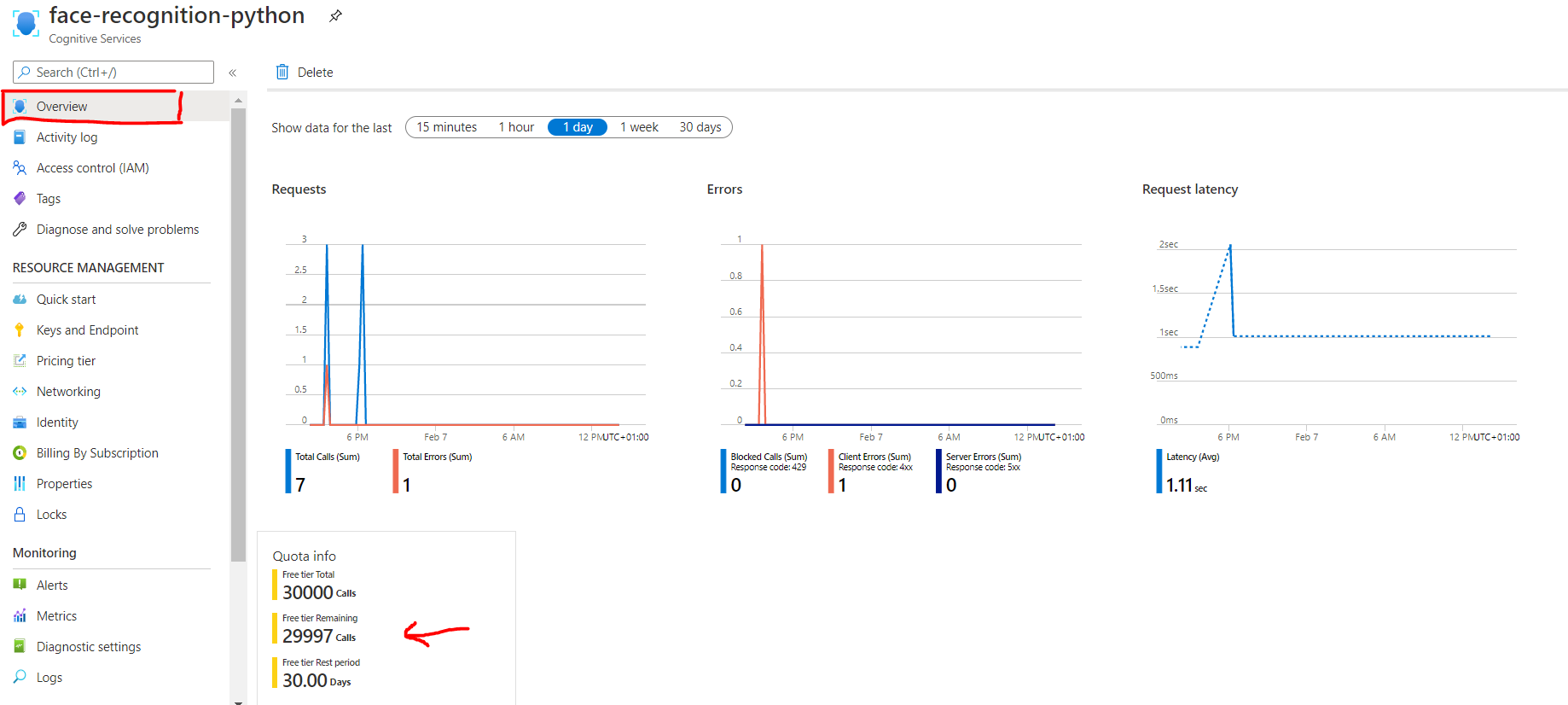Open Locks page

point(51,515)
